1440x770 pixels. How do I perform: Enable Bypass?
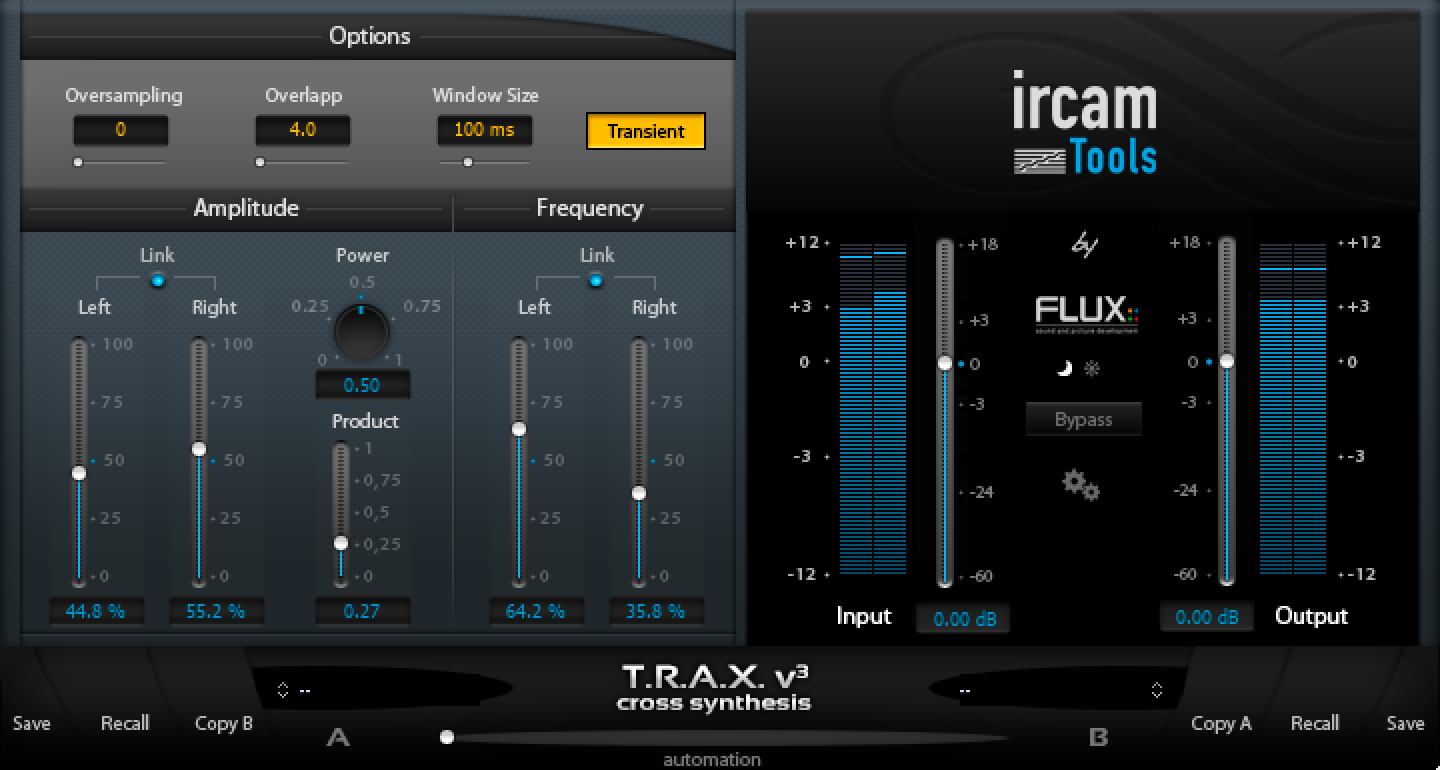tap(1083, 418)
